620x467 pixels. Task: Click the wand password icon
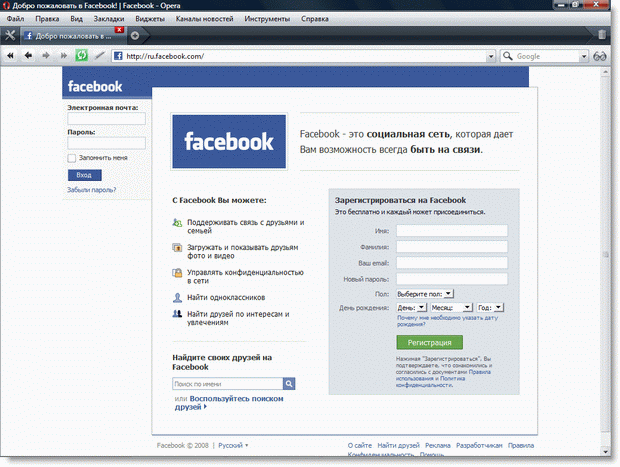pos(100,55)
